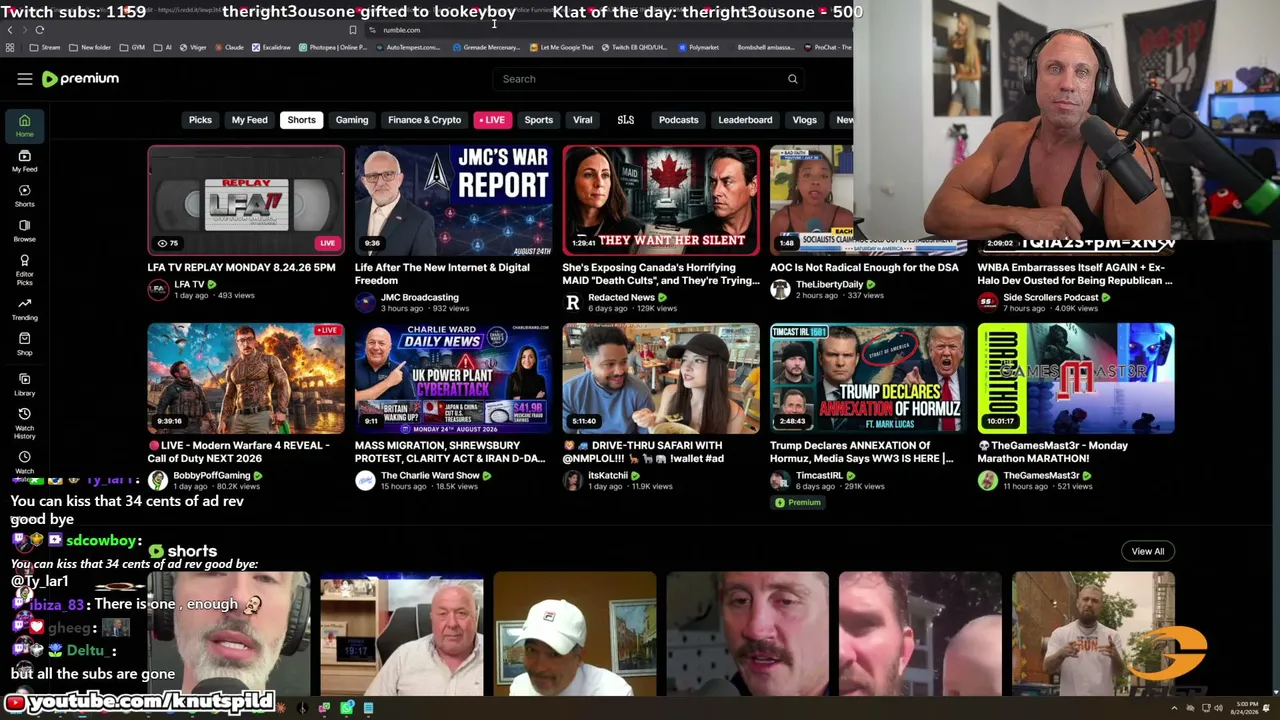The width and height of the screenshot is (1280, 720).
Task: Select the My Feed category tab
Action: coord(250,120)
